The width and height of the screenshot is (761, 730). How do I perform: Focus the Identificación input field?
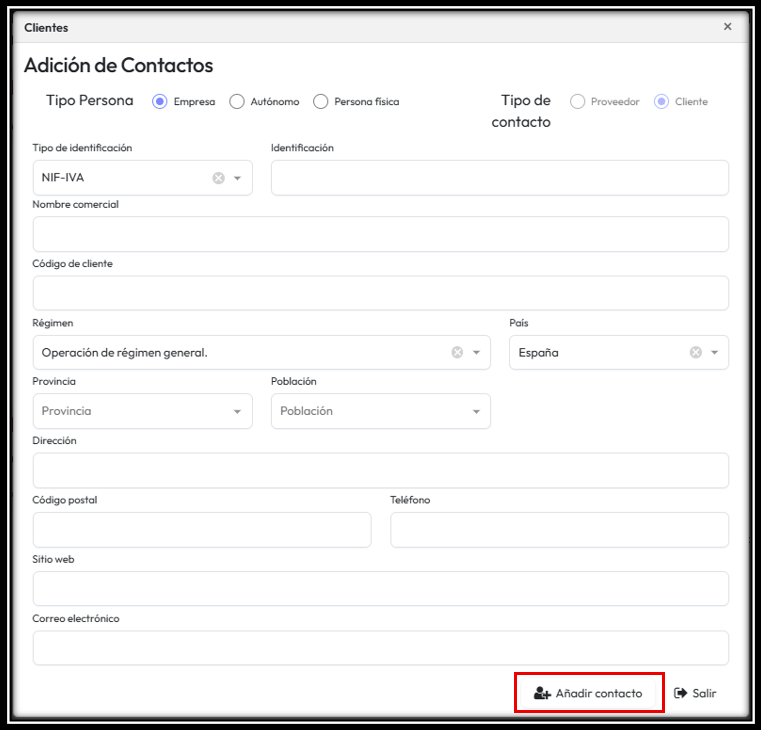pos(499,178)
